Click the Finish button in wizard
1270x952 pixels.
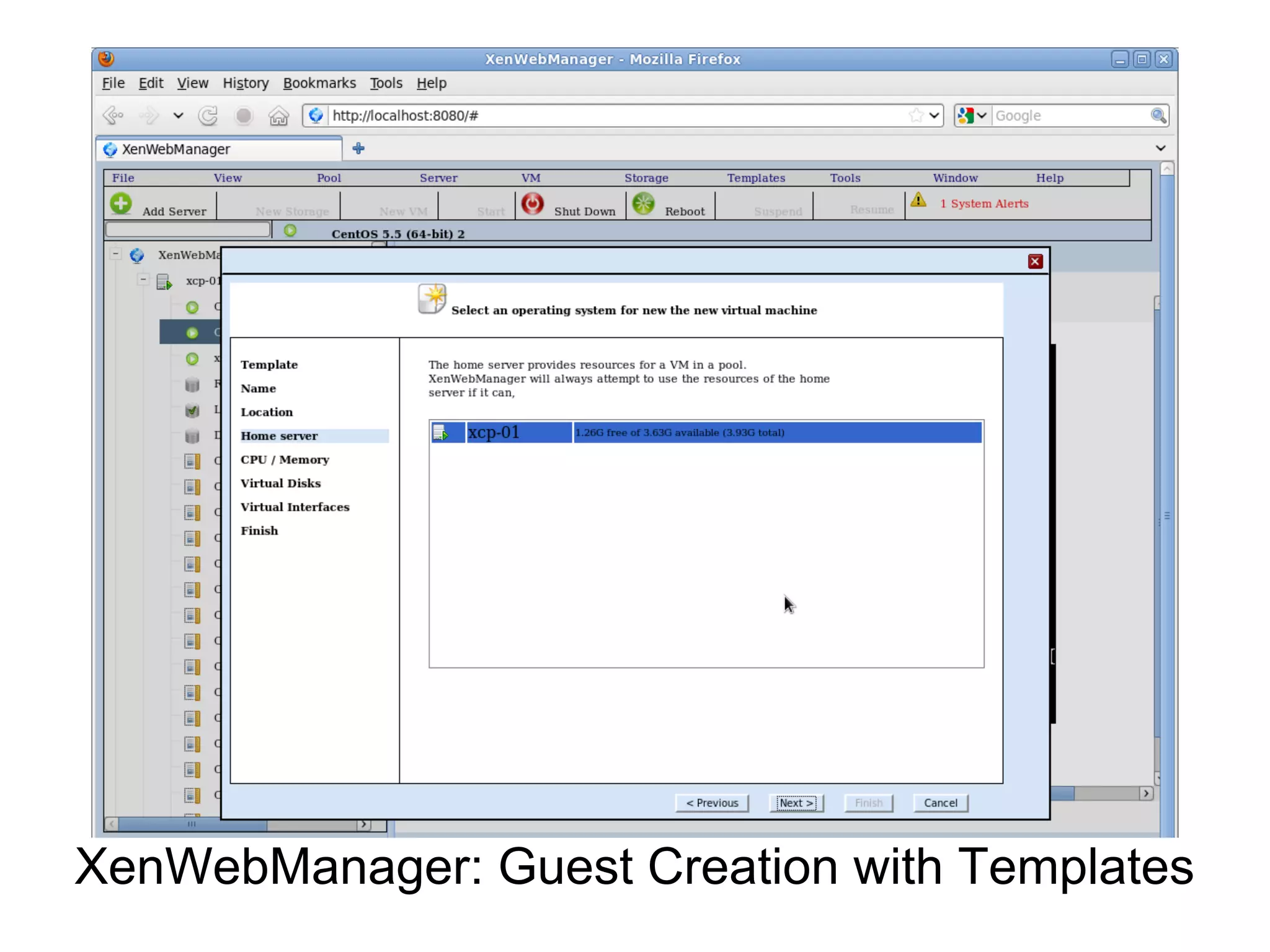869,803
